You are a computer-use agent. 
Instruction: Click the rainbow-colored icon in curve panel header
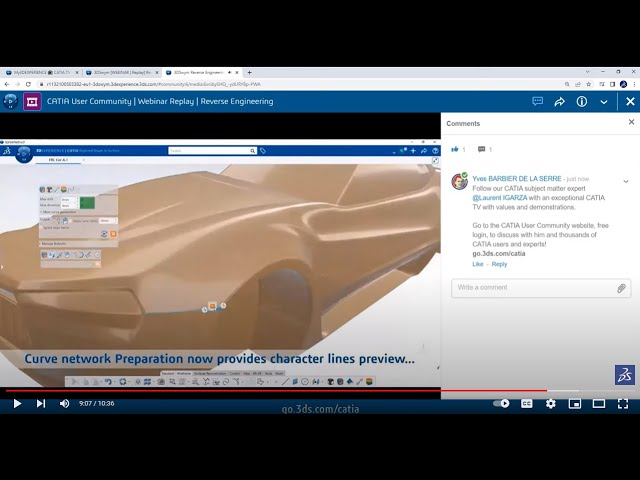pos(64,189)
